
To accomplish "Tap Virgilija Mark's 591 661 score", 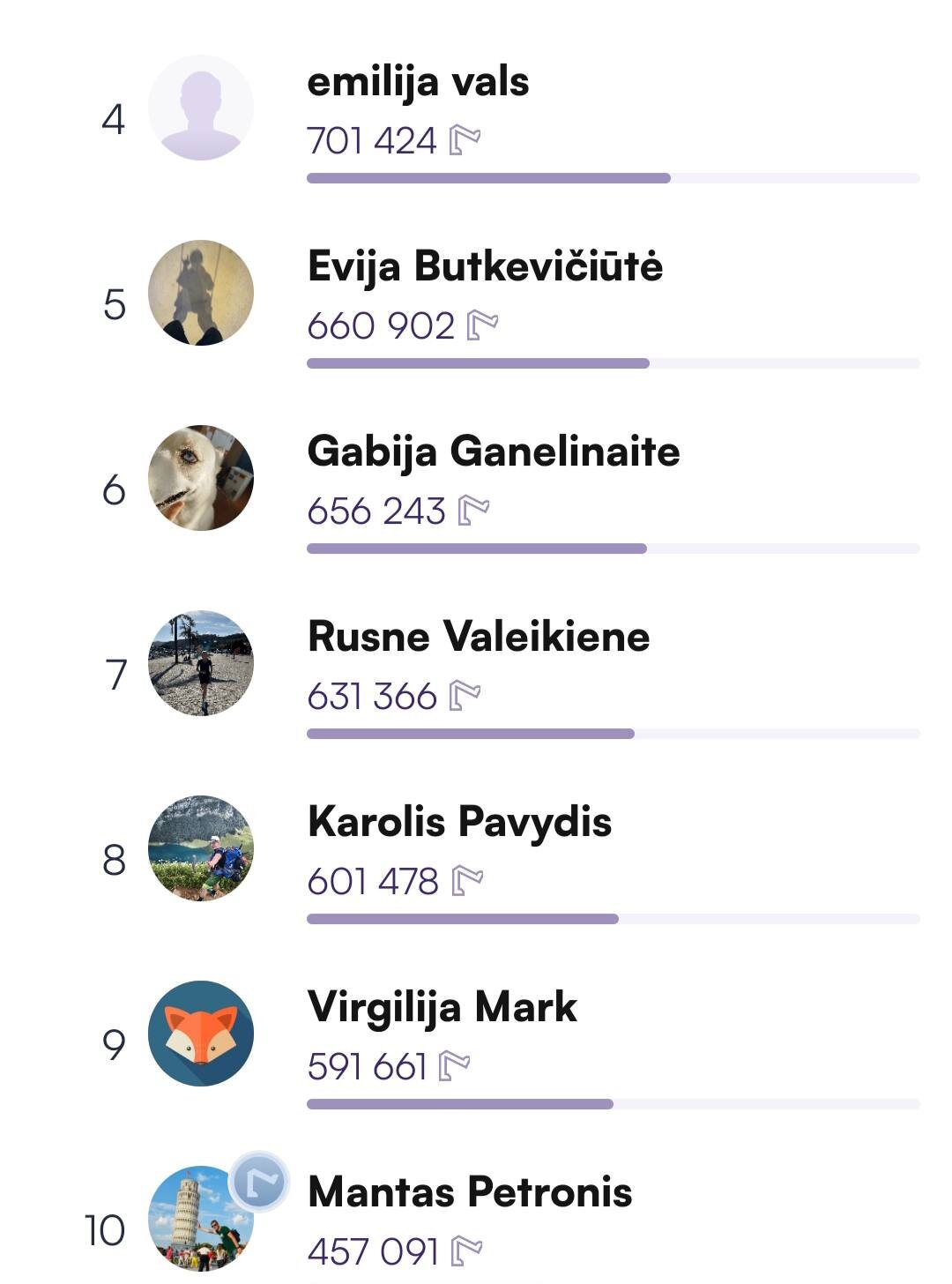I will click(x=367, y=1066).
